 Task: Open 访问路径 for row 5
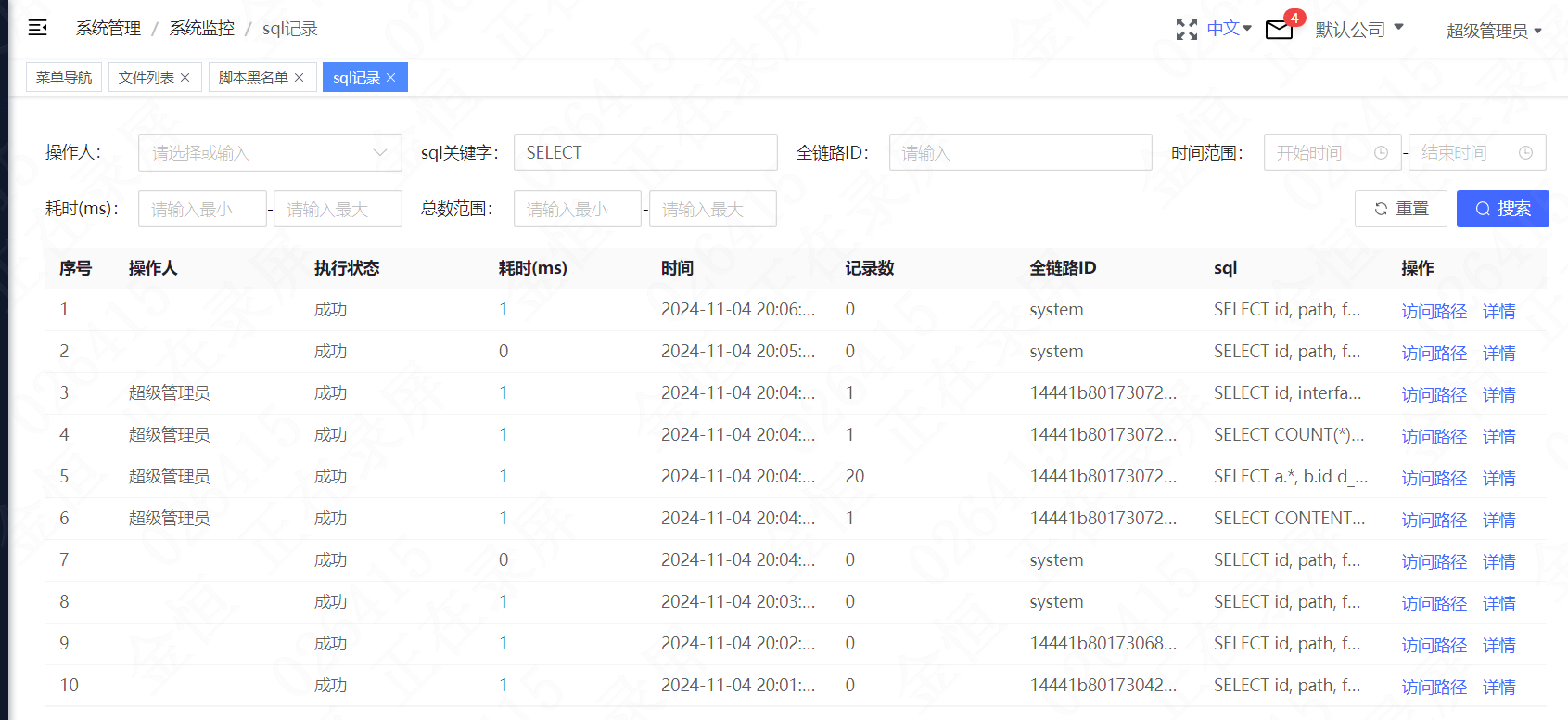coord(1434,479)
